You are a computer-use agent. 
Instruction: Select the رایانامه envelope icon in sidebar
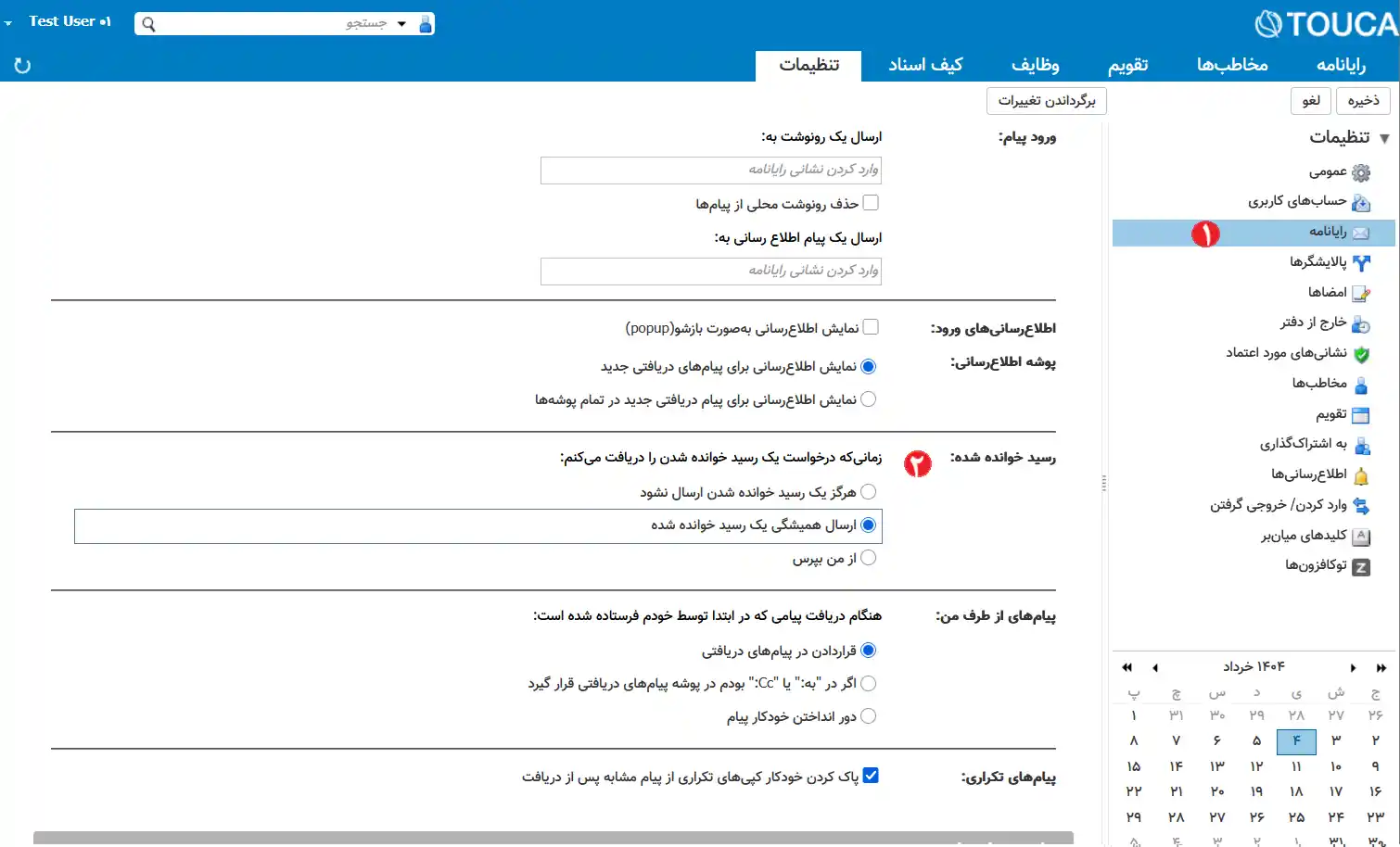pos(1361,233)
